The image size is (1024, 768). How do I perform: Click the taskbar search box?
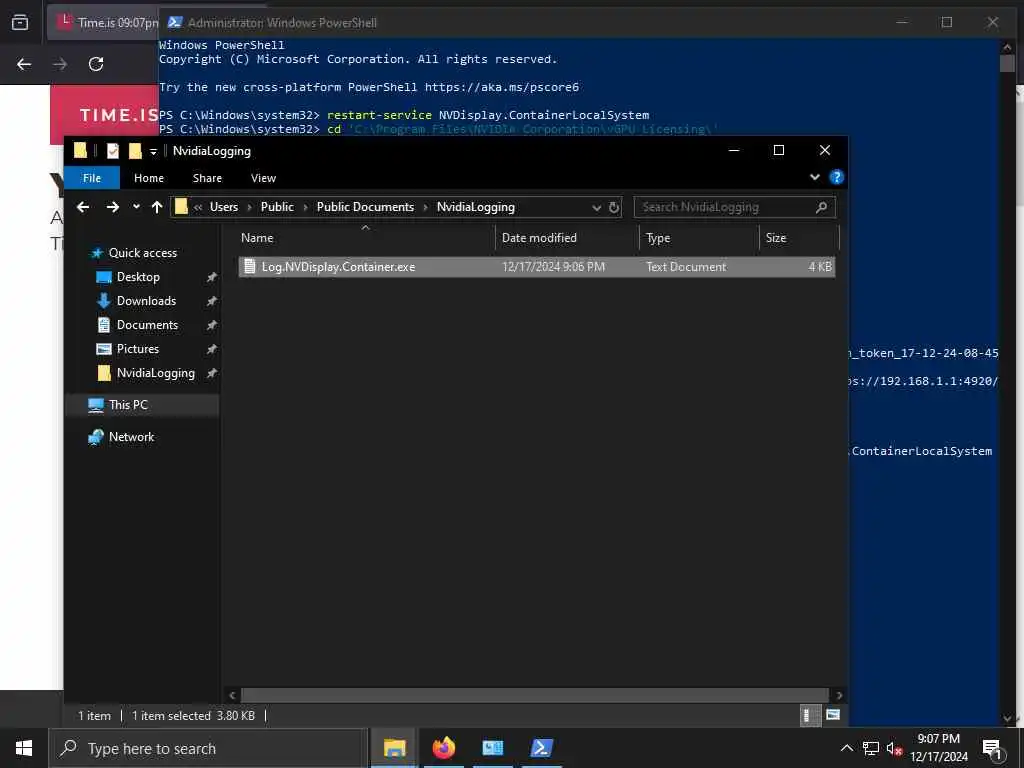pyautogui.click(x=208, y=748)
